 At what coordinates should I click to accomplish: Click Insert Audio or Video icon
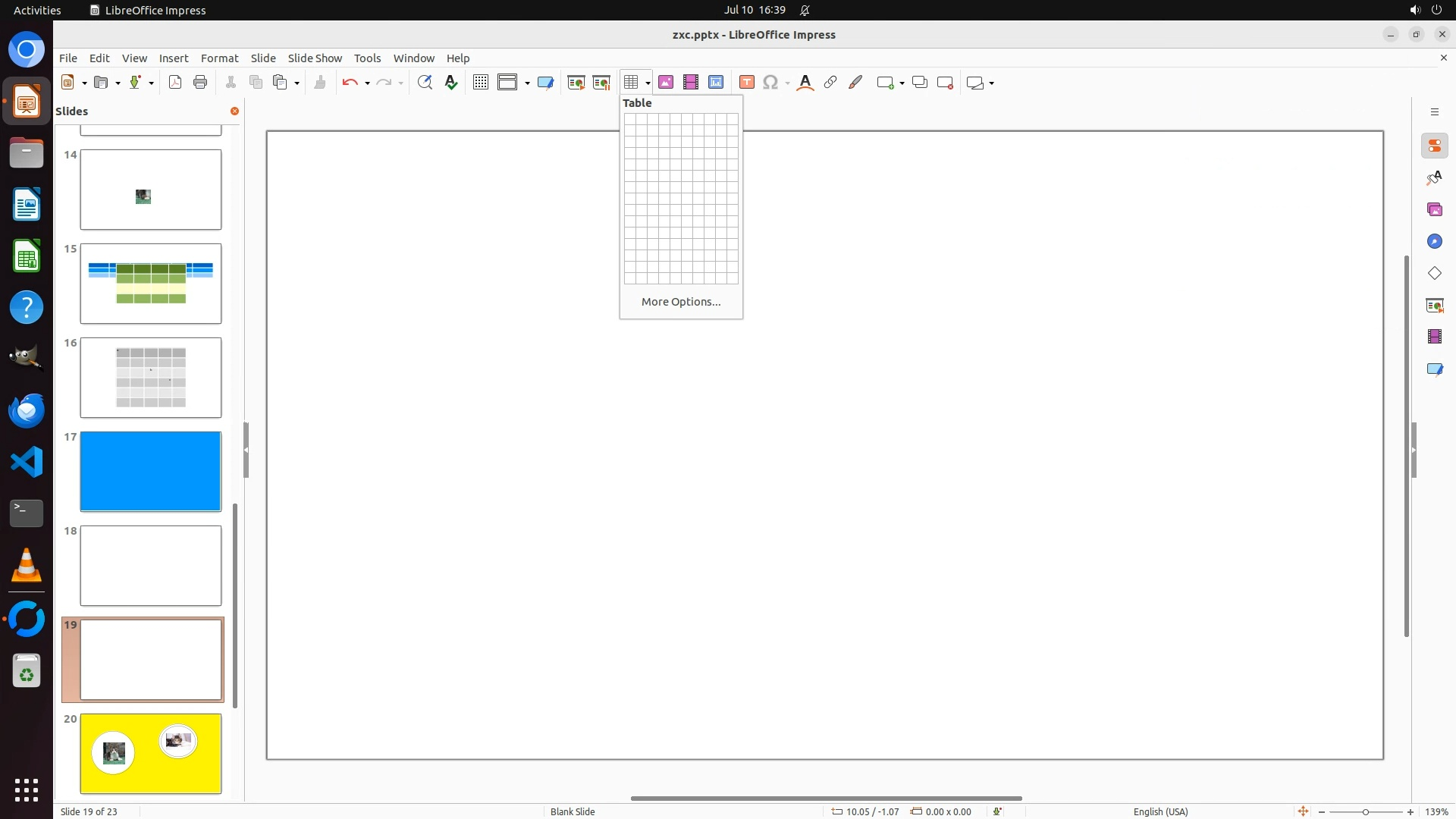[x=691, y=83]
